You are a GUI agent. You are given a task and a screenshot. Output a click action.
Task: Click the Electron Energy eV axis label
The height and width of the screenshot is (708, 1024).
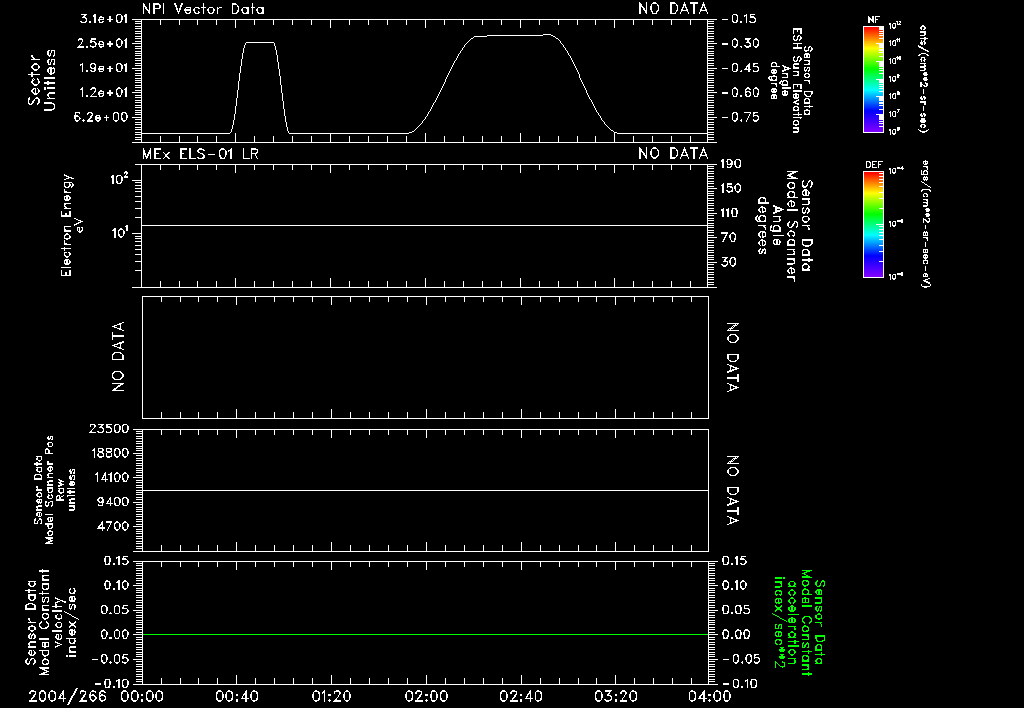pos(71,225)
